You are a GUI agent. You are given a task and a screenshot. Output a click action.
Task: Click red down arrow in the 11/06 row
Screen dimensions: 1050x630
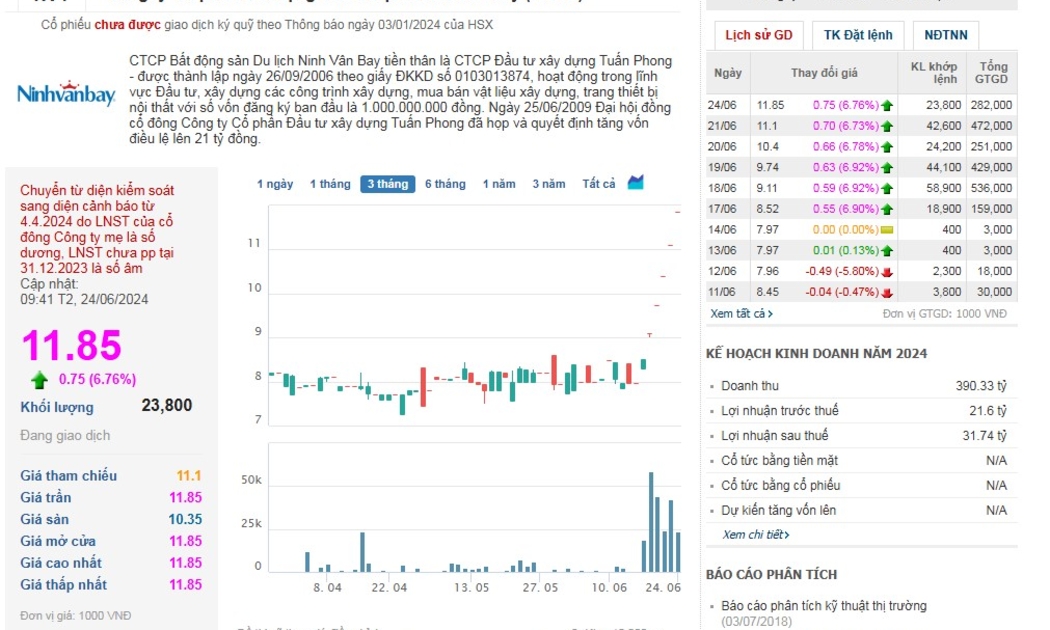(887, 293)
